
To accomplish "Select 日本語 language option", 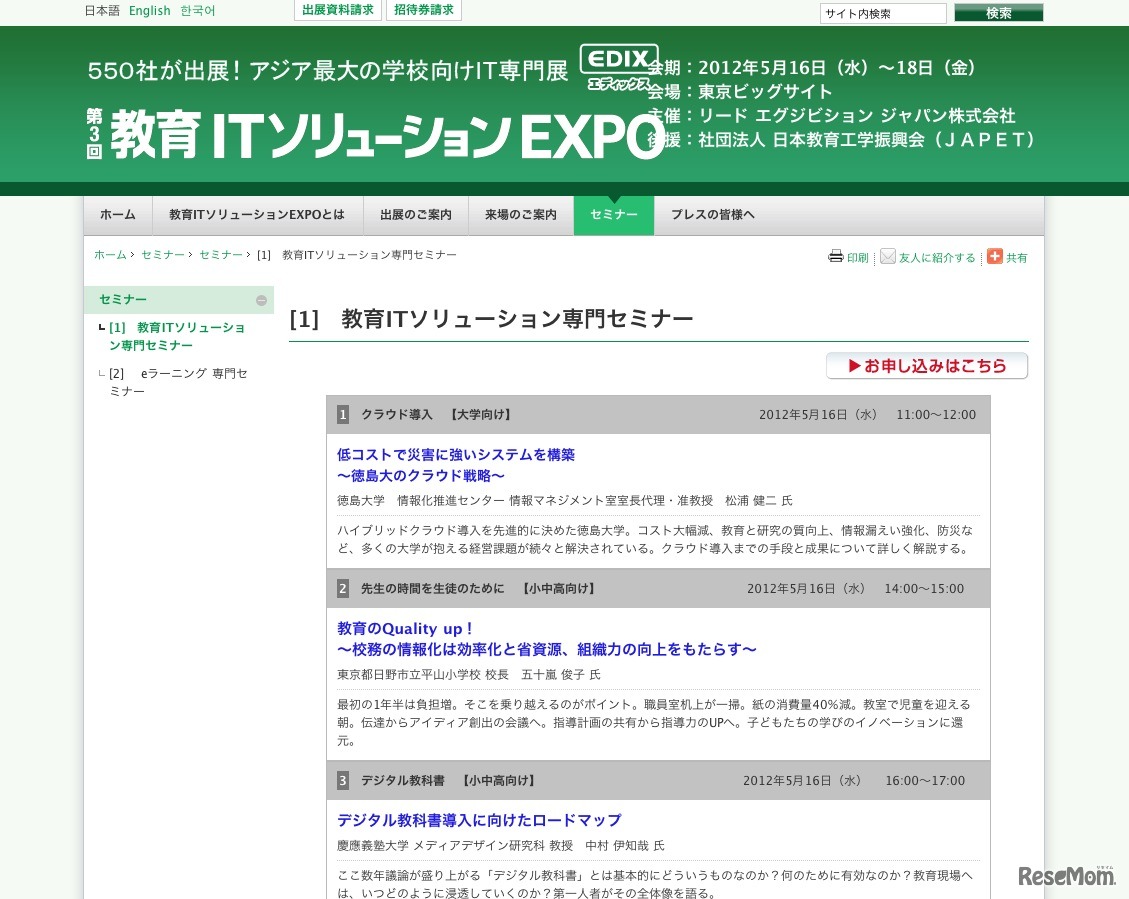I will pyautogui.click(x=102, y=11).
